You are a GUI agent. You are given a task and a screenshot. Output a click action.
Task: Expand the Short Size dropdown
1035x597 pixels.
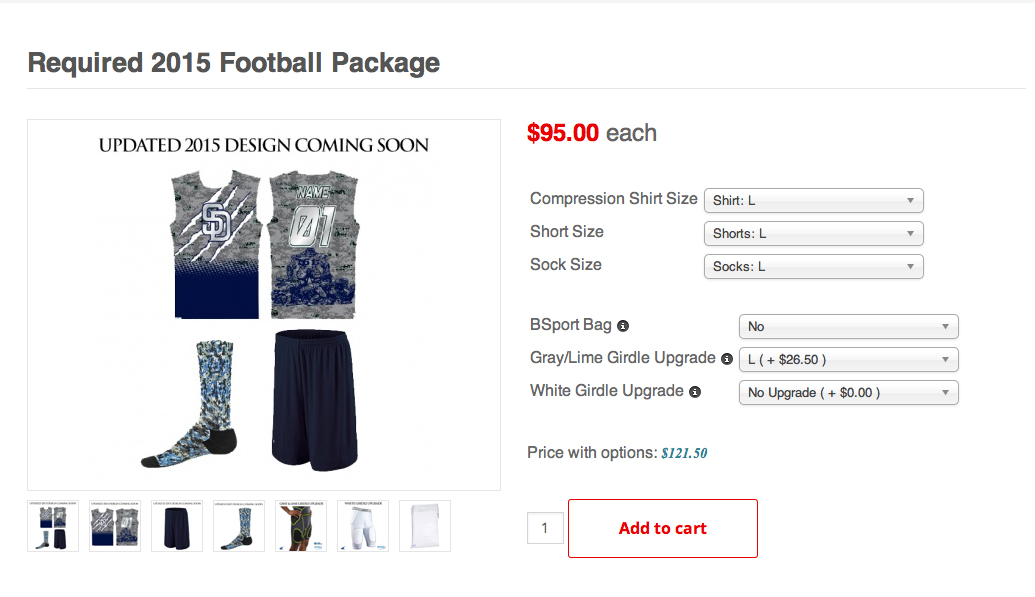[813, 233]
